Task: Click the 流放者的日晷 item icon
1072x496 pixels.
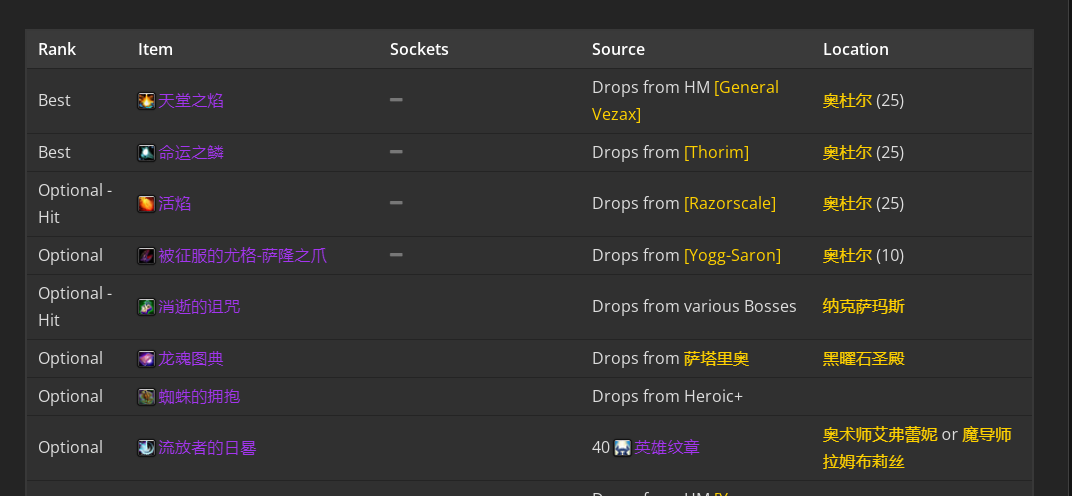Action: pos(146,448)
